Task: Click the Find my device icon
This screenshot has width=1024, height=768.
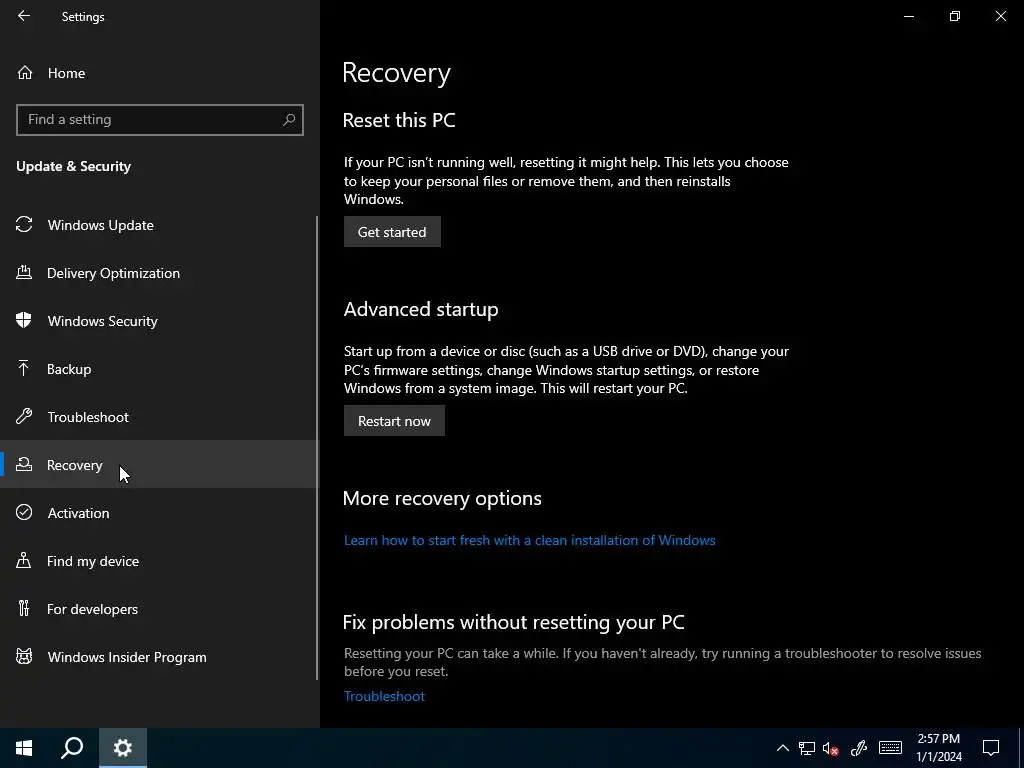Action: (x=24, y=560)
